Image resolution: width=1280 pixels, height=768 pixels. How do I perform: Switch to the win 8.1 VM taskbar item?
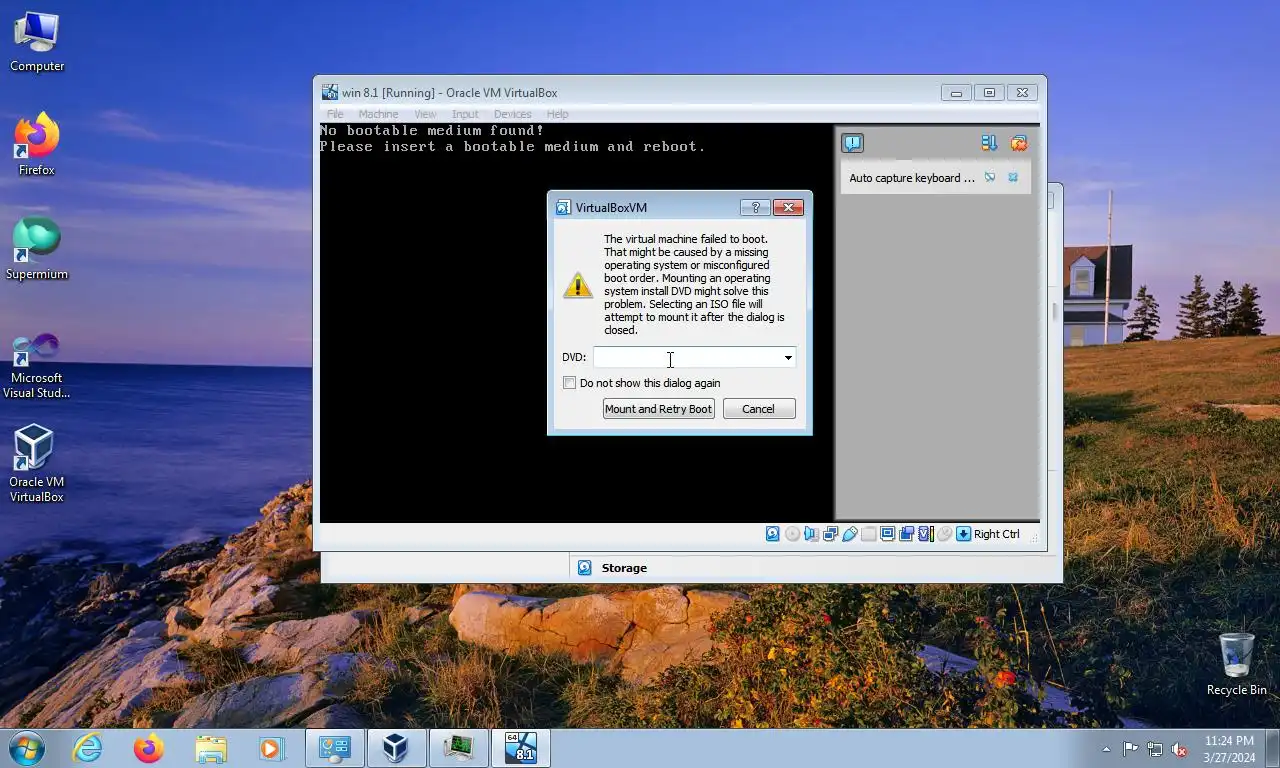click(x=521, y=748)
